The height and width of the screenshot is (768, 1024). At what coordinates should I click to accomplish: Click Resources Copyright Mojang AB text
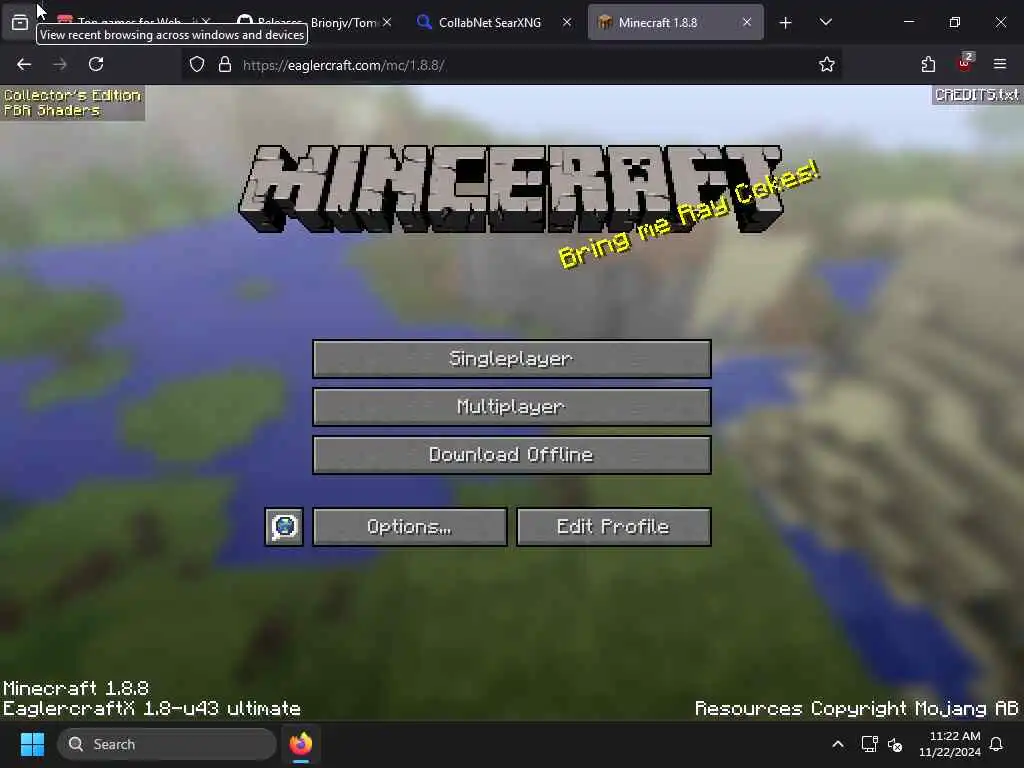point(856,709)
